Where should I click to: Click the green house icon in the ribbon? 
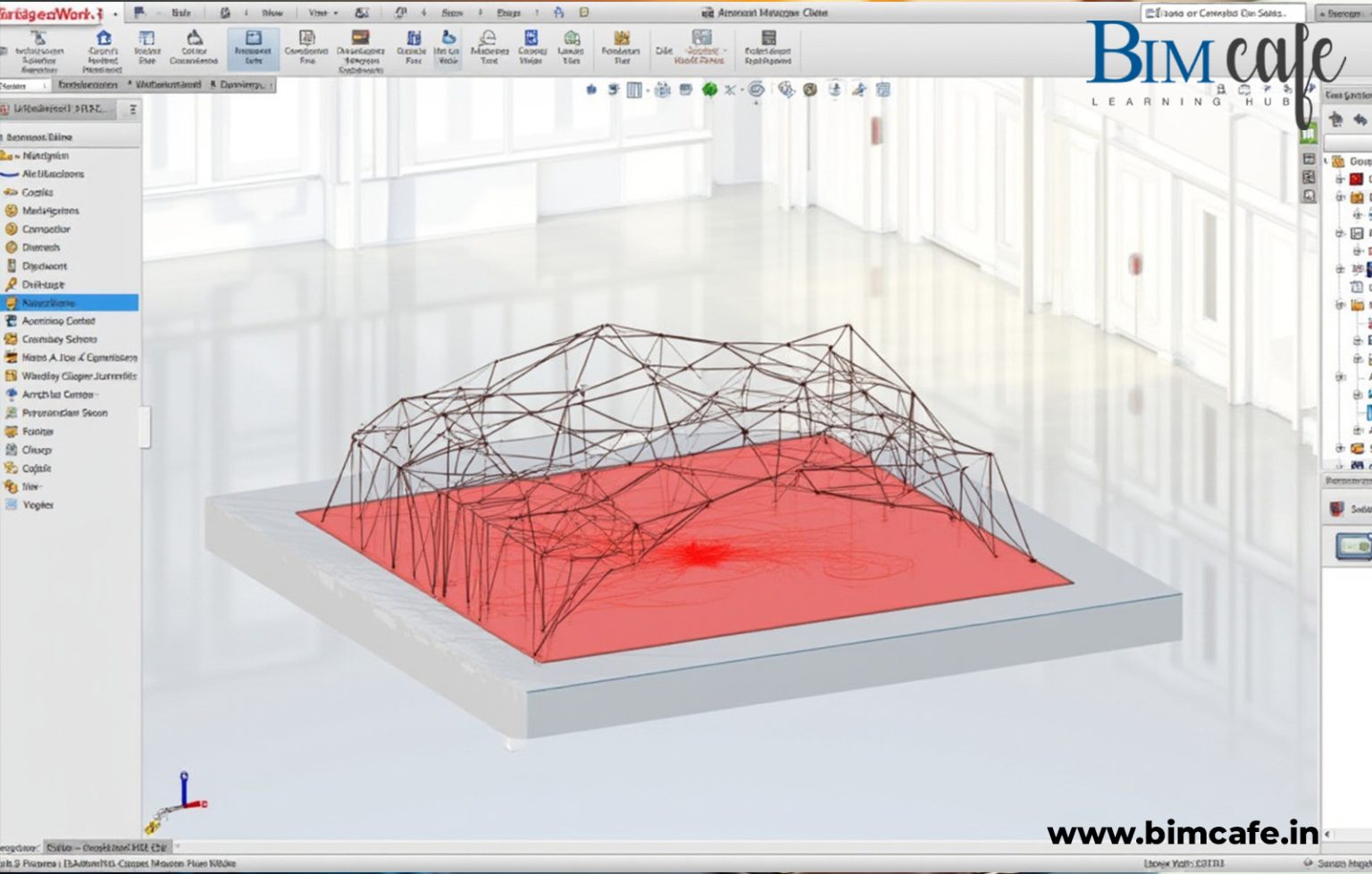[572, 37]
